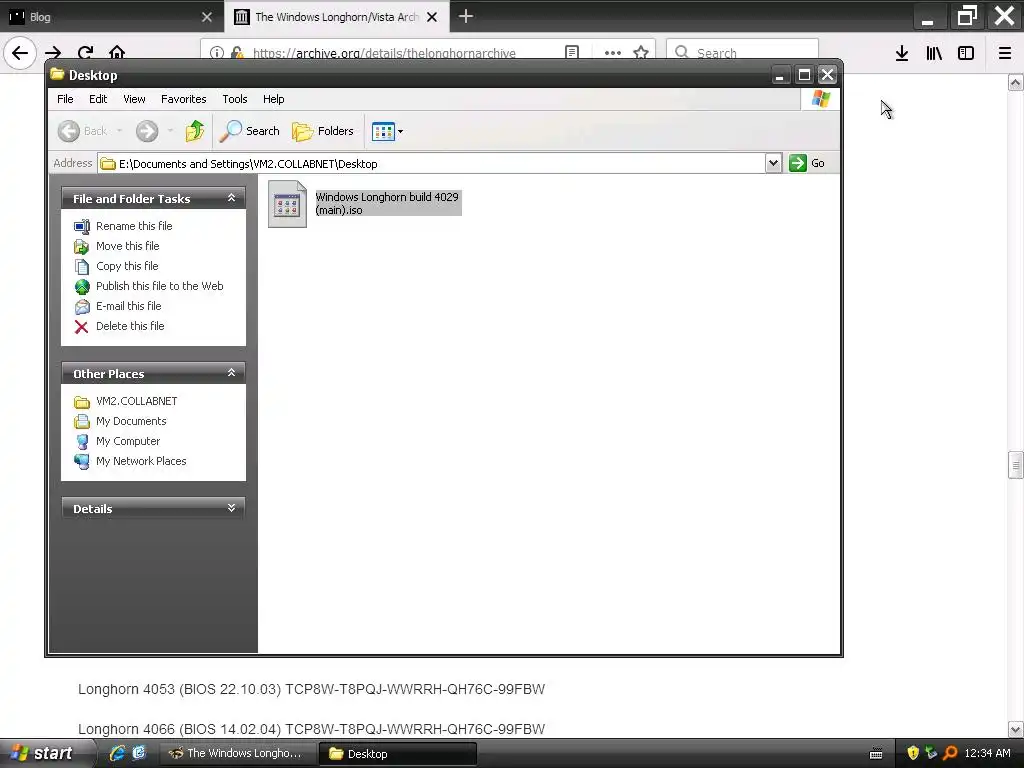Select the Windows Longhorn build 4029 iso icon
Viewport: 1024px width, 768px height.
[287, 204]
